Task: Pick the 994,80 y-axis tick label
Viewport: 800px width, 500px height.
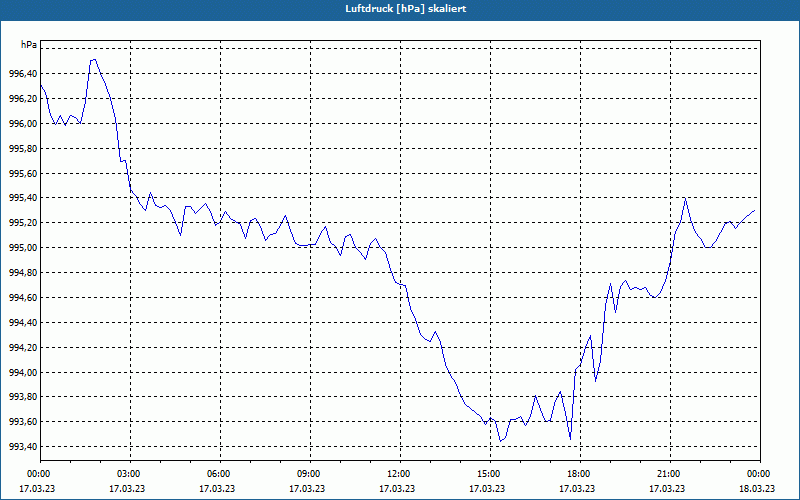Action: coord(23,273)
